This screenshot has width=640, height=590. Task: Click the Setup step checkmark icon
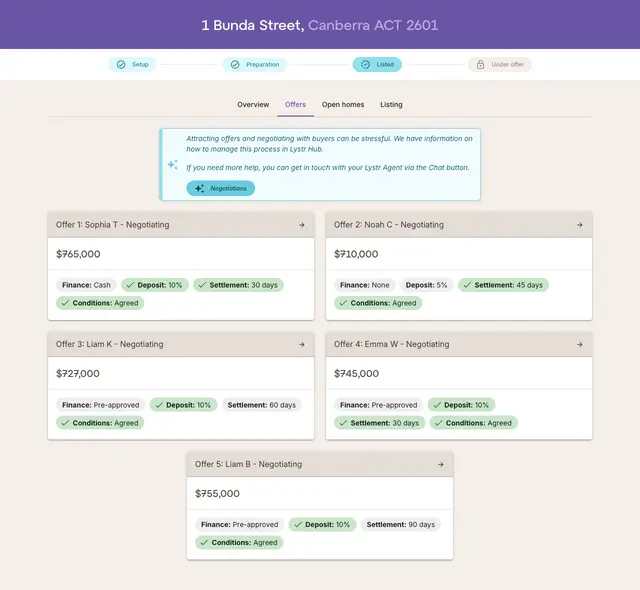[x=121, y=64]
